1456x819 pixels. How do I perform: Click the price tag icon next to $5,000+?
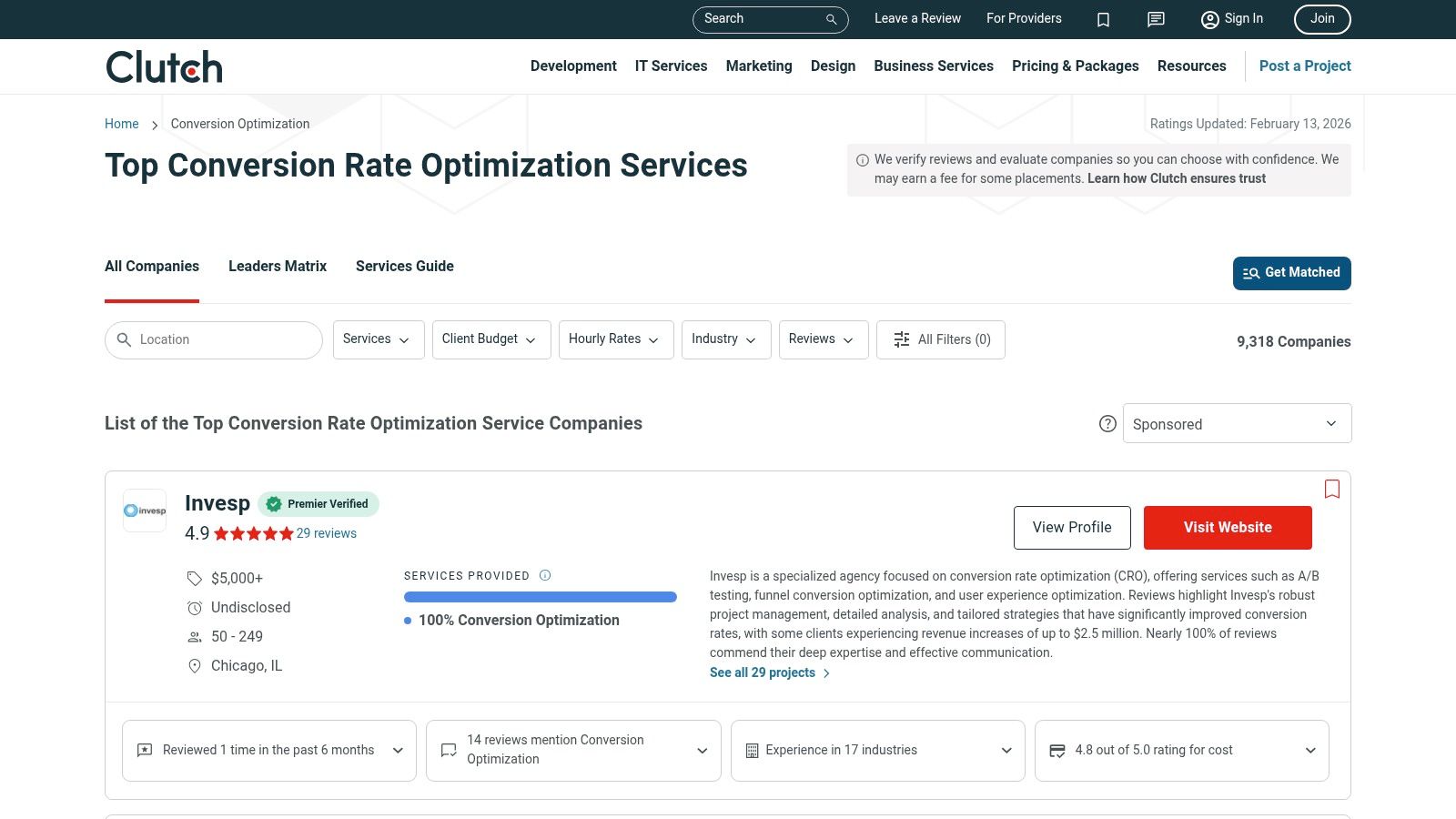(x=194, y=578)
